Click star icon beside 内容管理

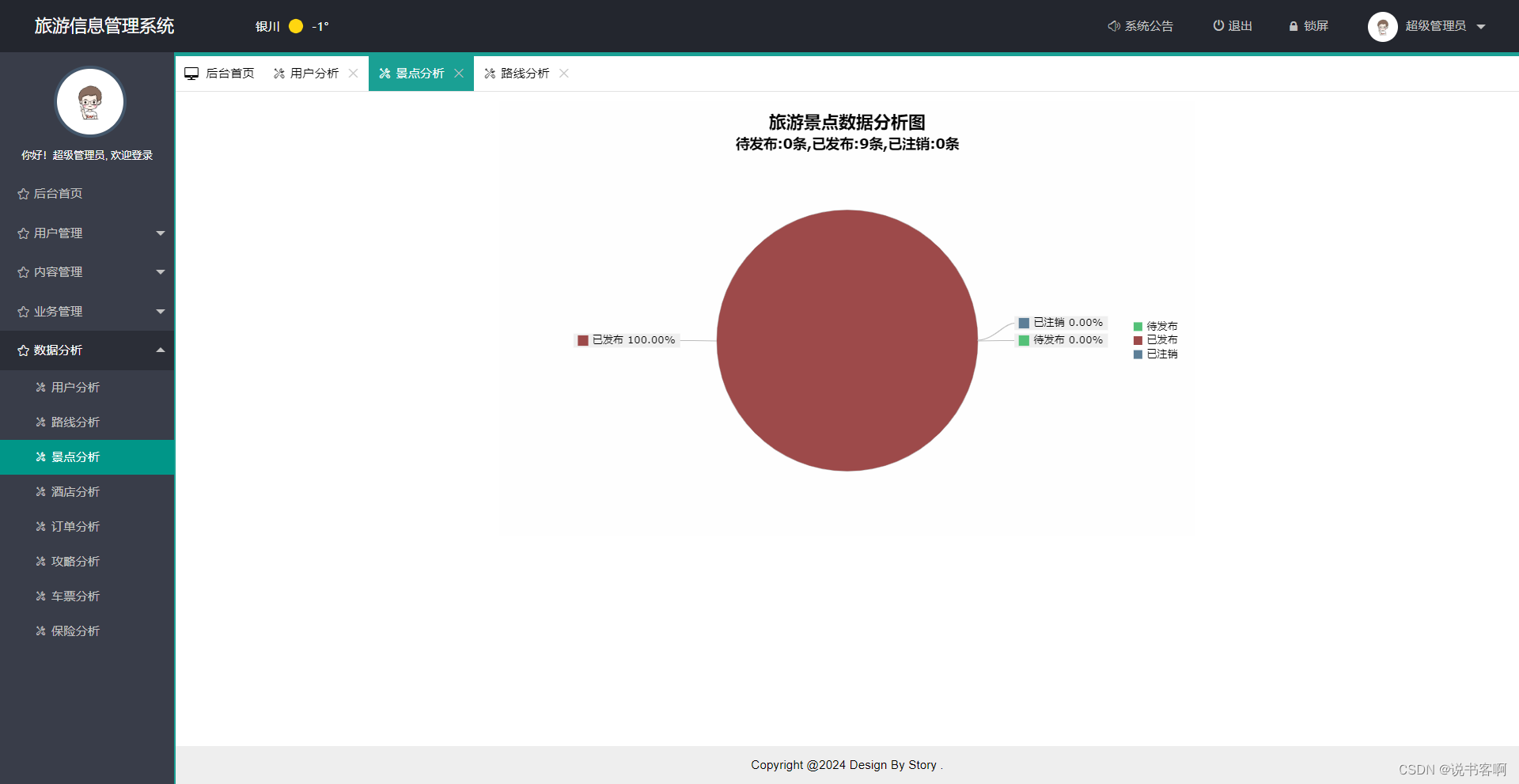coord(23,272)
